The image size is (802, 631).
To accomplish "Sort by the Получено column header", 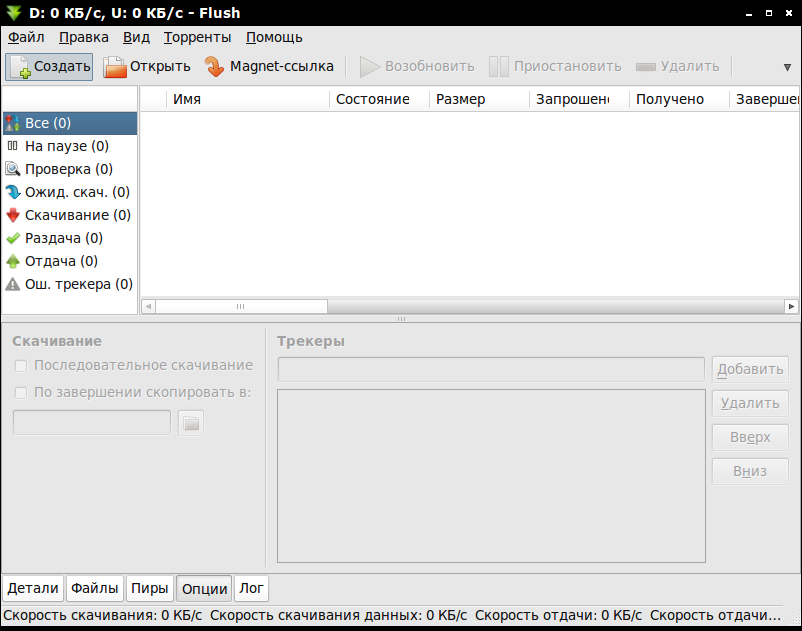I will 680,99.
